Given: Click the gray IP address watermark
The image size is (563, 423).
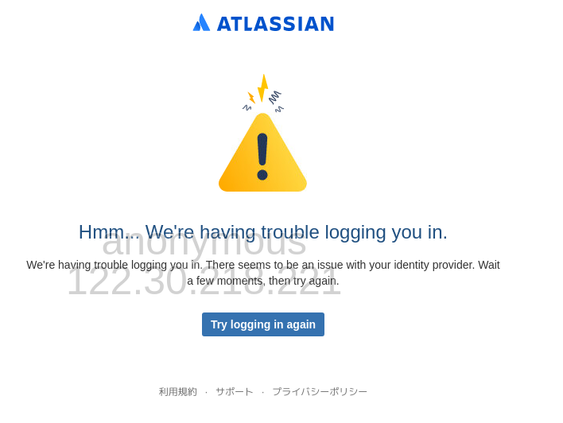Looking at the screenshot, I should pyautogui.click(x=204, y=283).
